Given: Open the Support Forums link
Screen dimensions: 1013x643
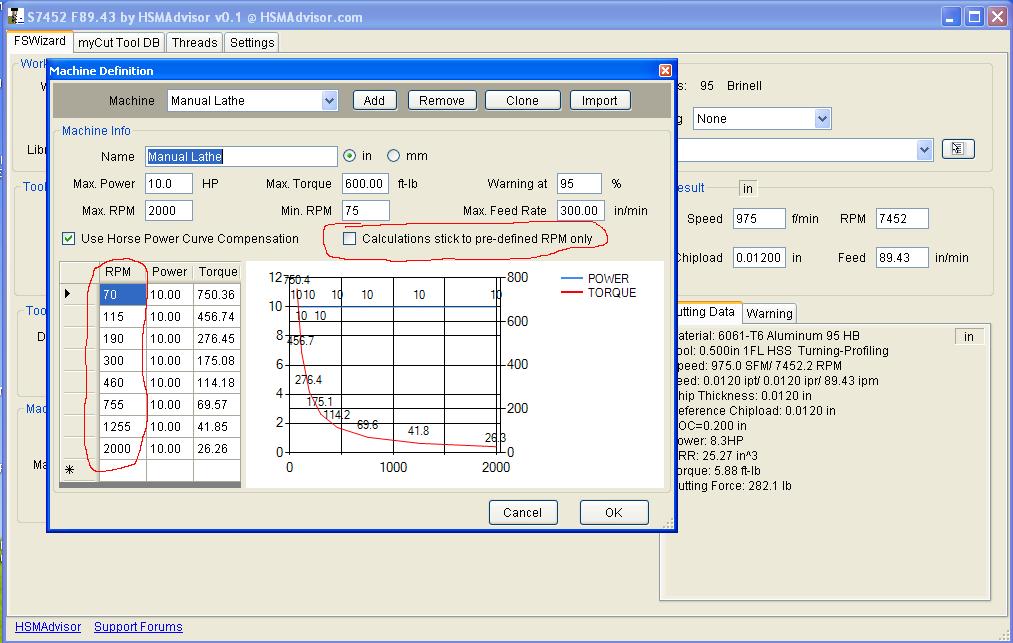Looking at the screenshot, I should (x=138, y=627).
